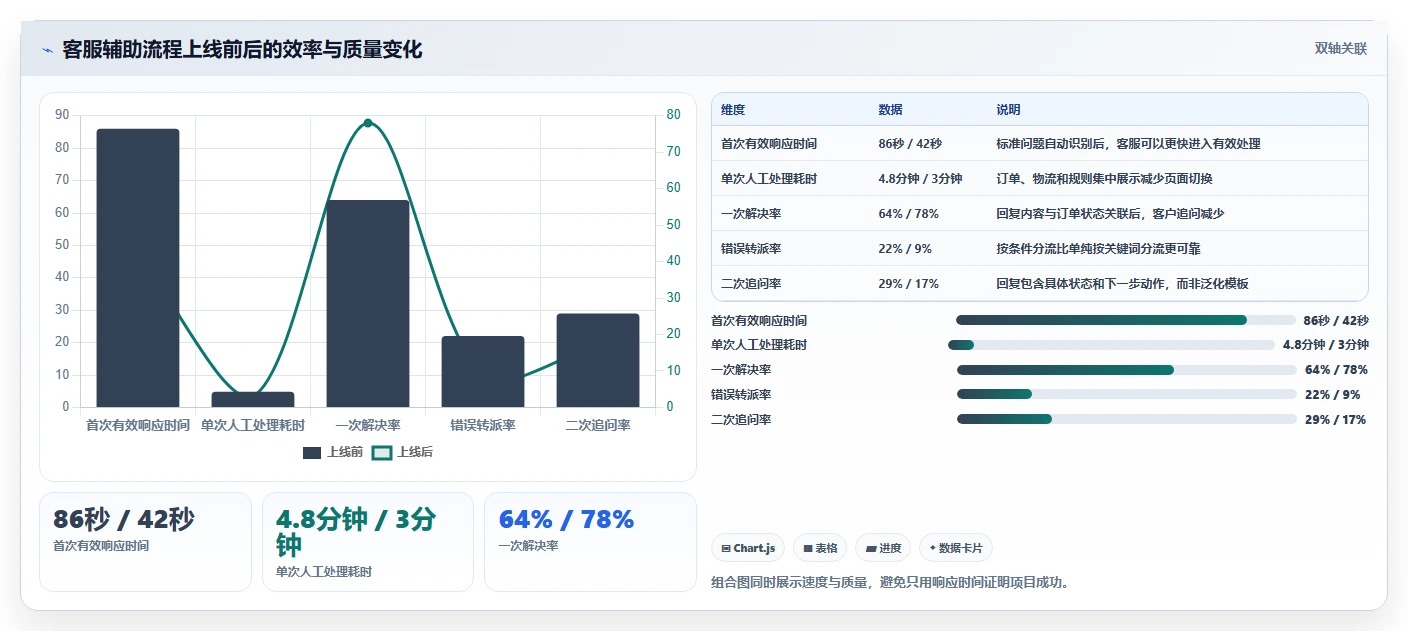Image resolution: width=1408 pixels, height=631 pixels.
Task: Click the 首次有效响应时间 progress bar
Action: tap(1126, 320)
